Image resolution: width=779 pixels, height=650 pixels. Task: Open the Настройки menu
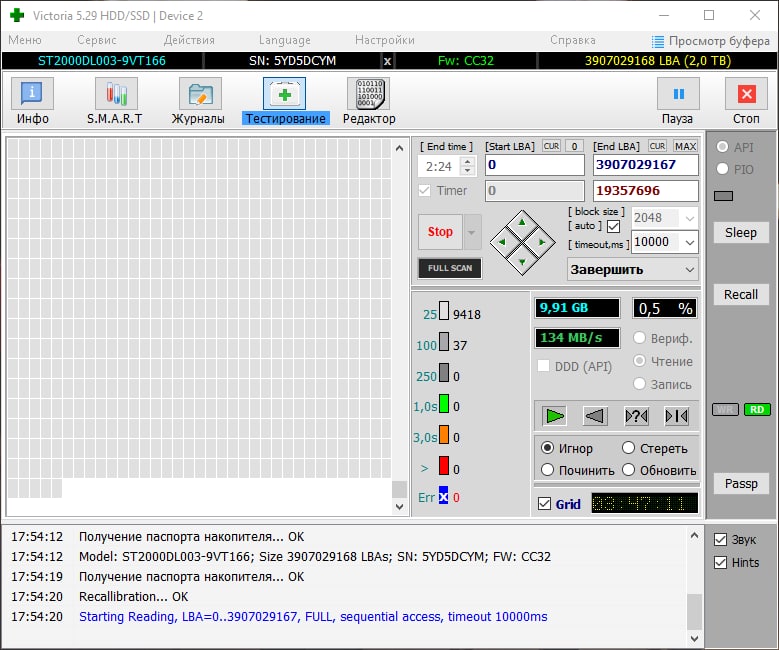pos(385,40)
